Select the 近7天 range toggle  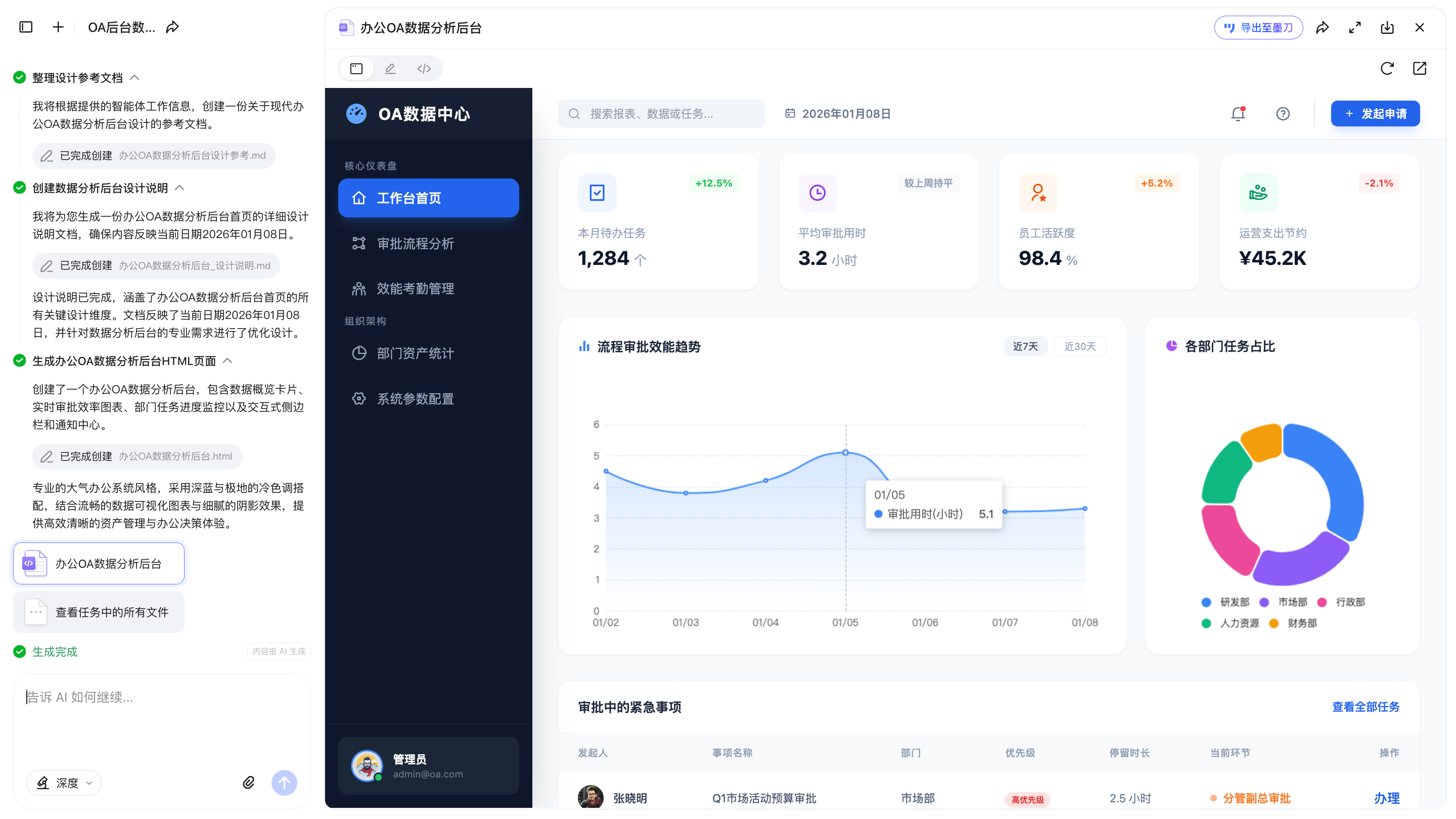[1025, 346]
